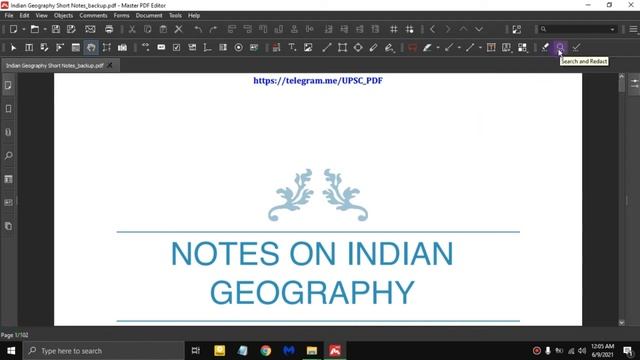Open the Comments menu
This screenshot has width=640, height=360.
[x=93, y=16]
